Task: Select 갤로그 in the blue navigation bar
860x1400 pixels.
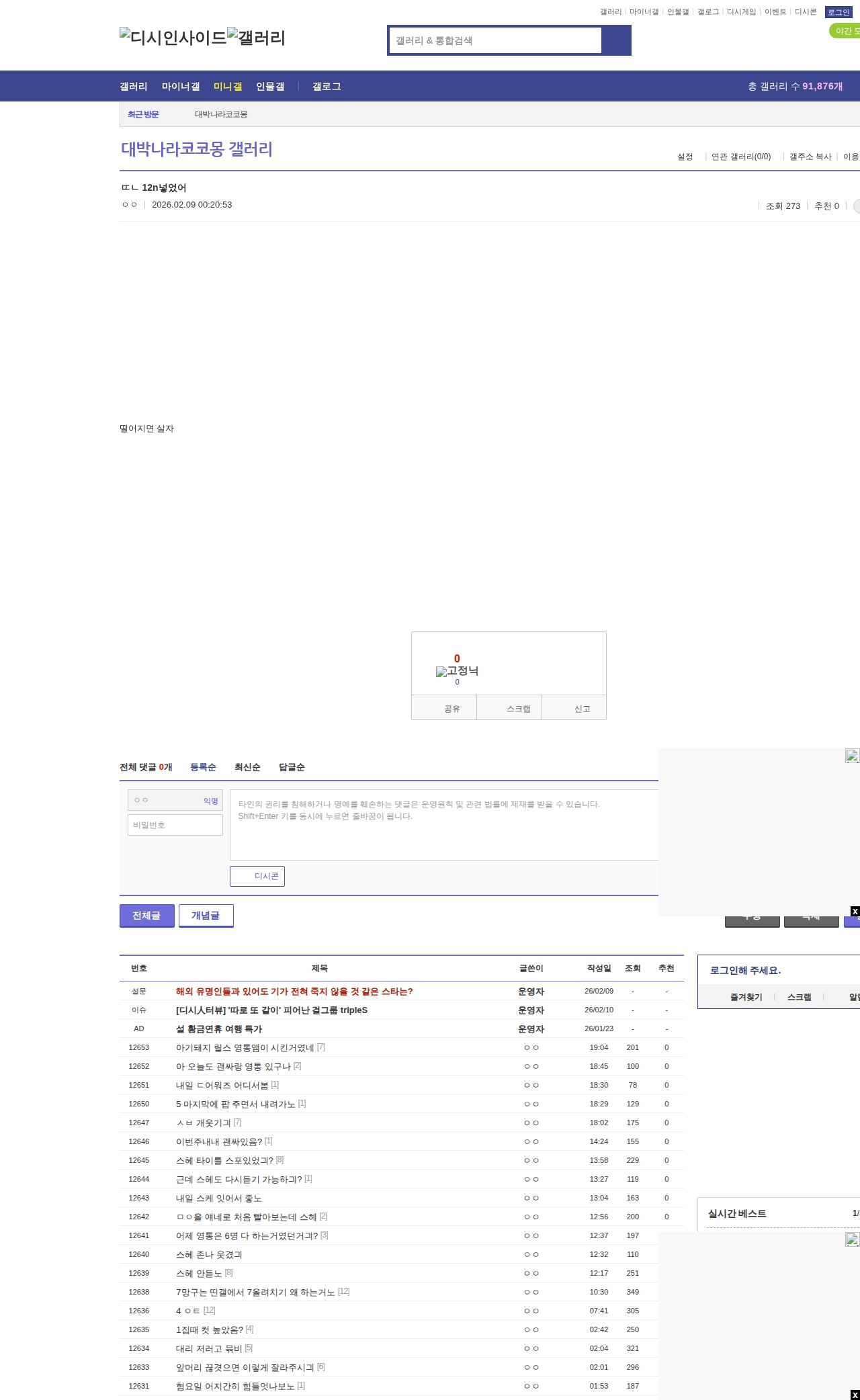Action: coord(327,86)
